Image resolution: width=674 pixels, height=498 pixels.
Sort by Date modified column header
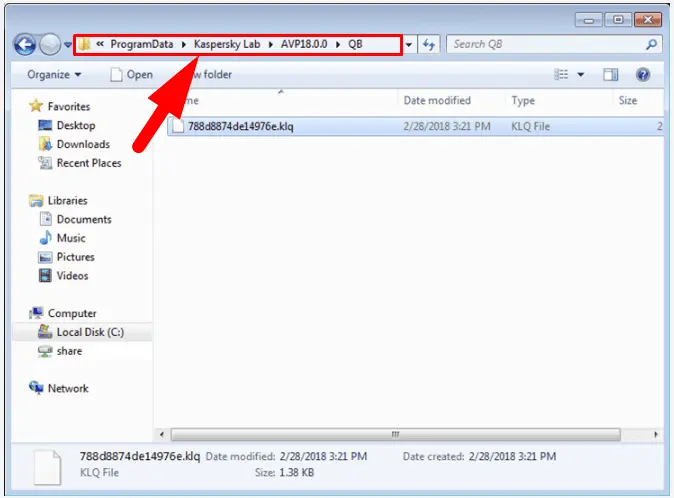[x=437, y=101]
